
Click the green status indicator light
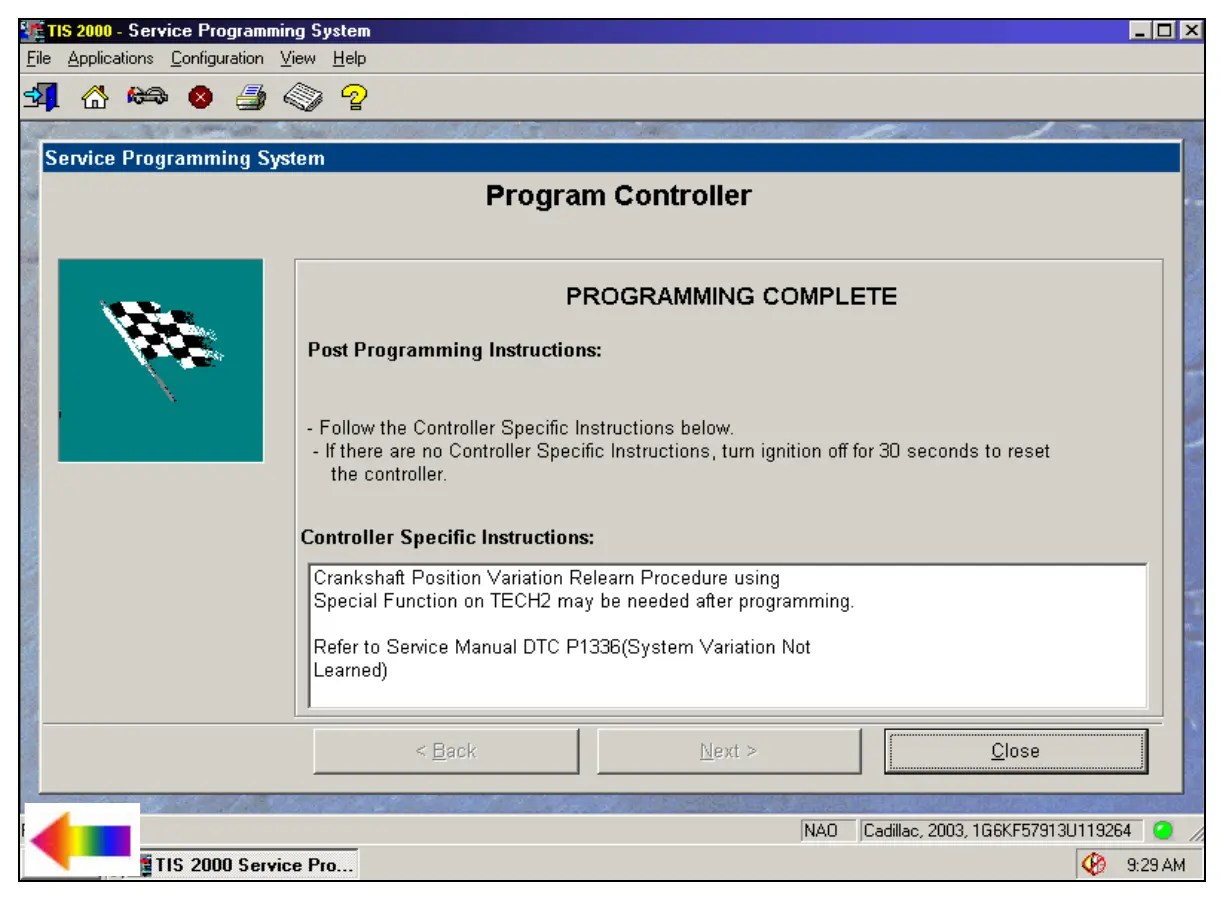tap(1162, 830)
